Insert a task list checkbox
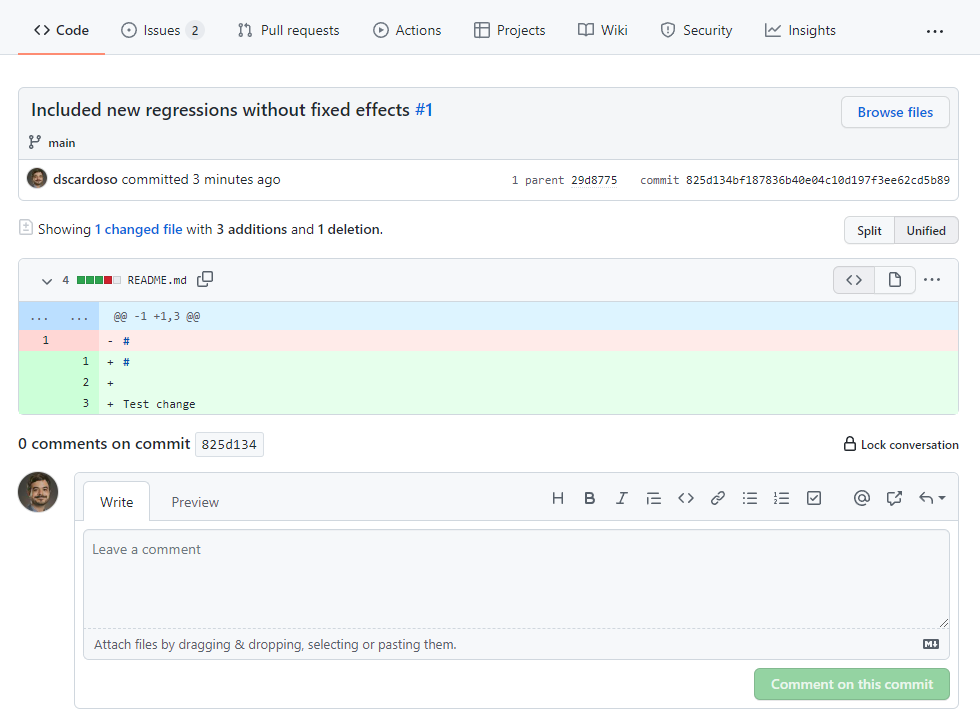This screenshot has width=980, height=722. pos(813,498)
